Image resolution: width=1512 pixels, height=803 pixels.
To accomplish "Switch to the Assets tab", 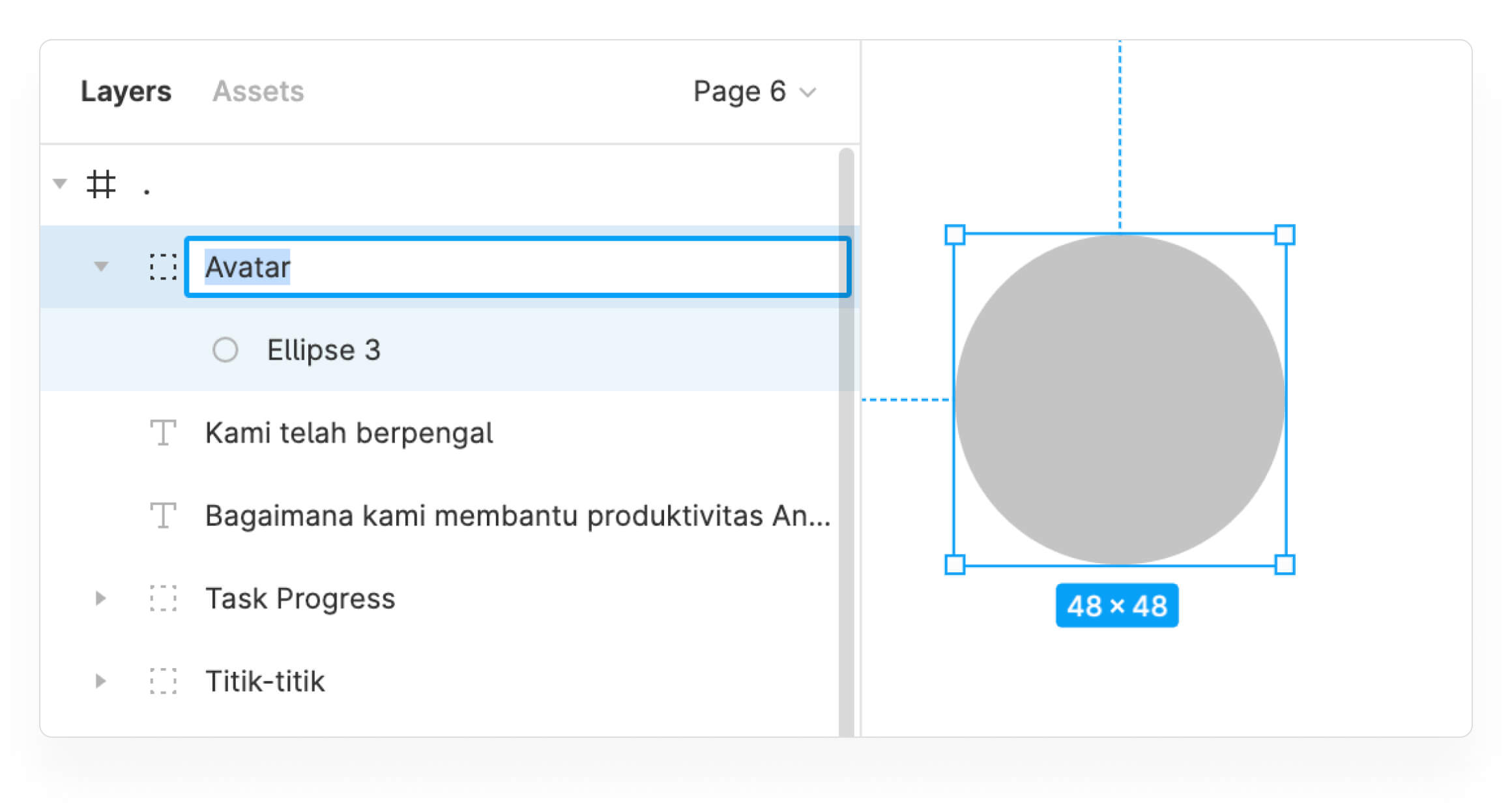I will click(x=258, y=92).
